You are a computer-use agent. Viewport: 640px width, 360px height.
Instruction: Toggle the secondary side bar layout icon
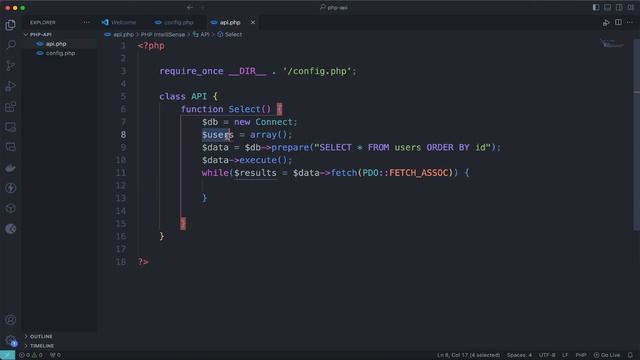pyautogui.click(x=619, y=7)
